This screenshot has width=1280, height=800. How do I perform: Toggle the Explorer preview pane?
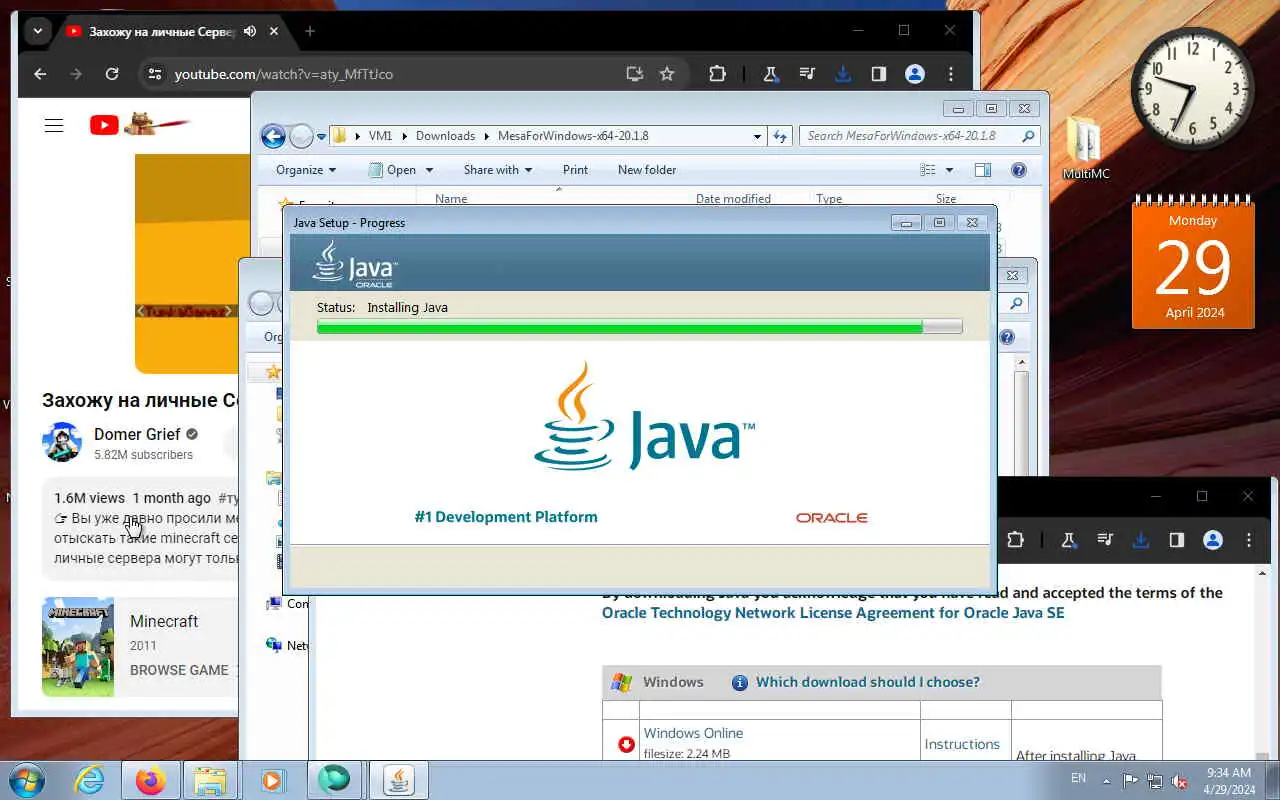[983, 170]
